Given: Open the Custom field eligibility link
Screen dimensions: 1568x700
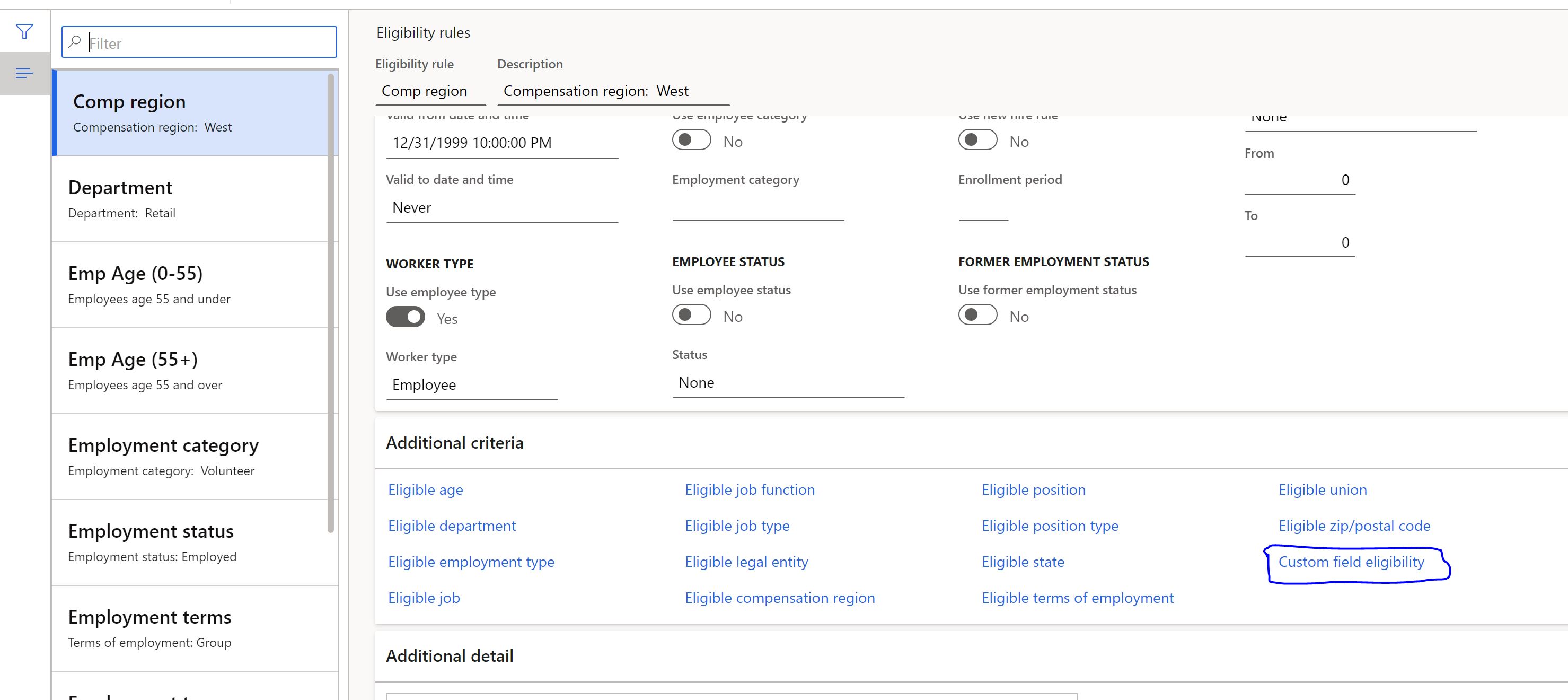Looking at the screenshot, I should 1351,561.
